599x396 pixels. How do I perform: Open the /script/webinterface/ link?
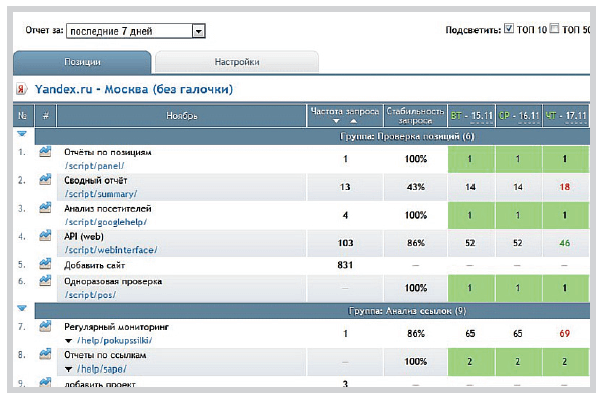click(x=111, y=250)
